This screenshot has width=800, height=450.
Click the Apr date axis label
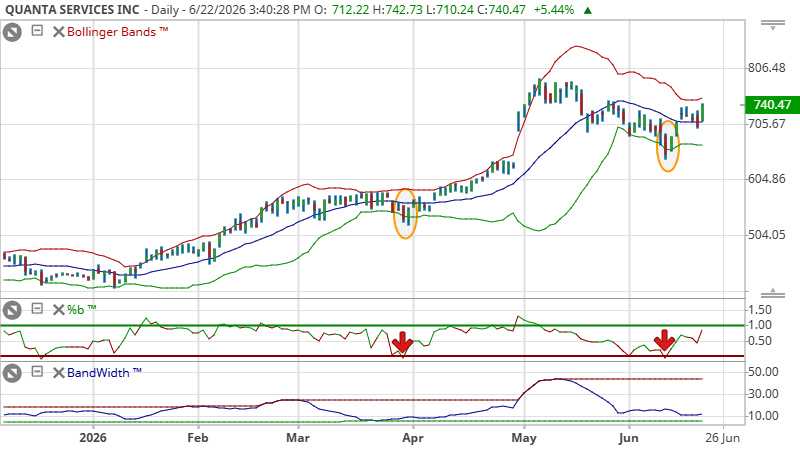point(413,438)
